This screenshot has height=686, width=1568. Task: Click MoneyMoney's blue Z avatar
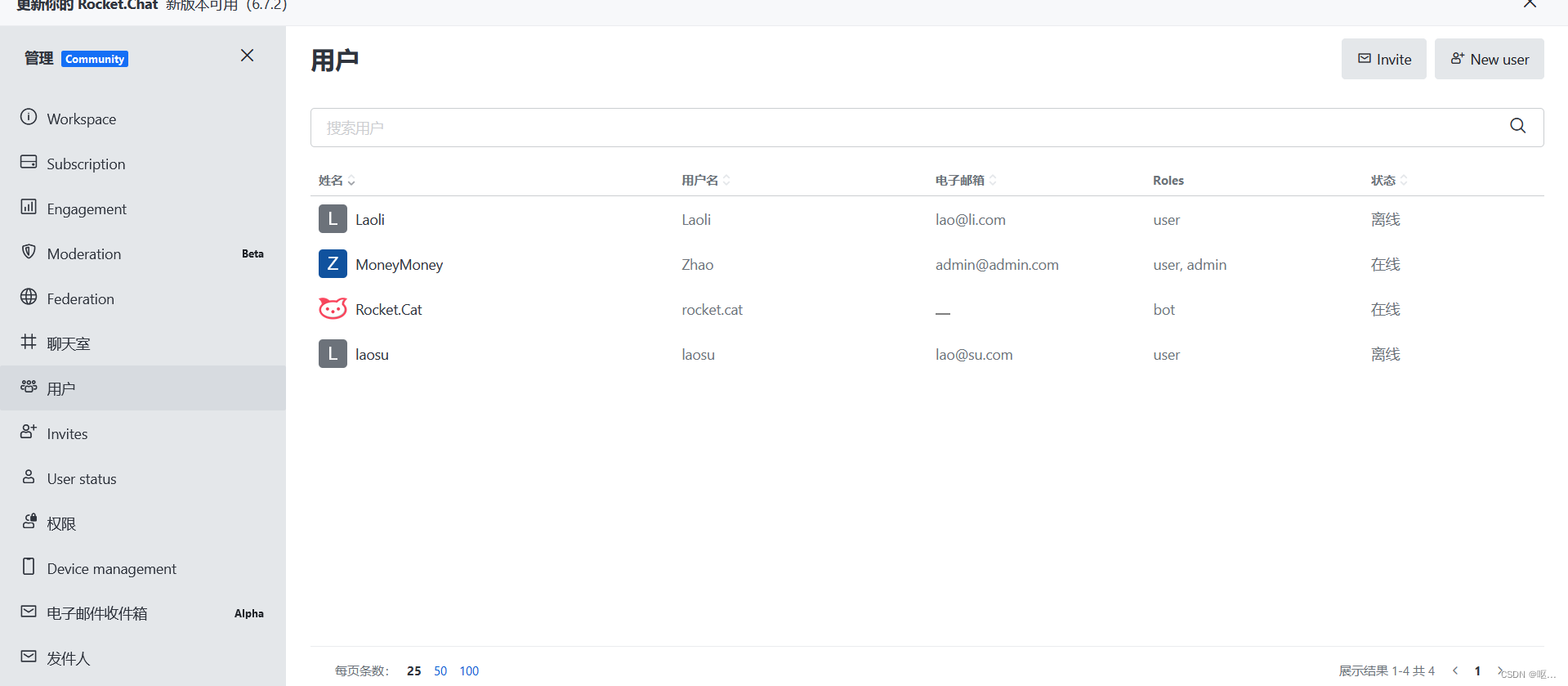tap(333, 264)
